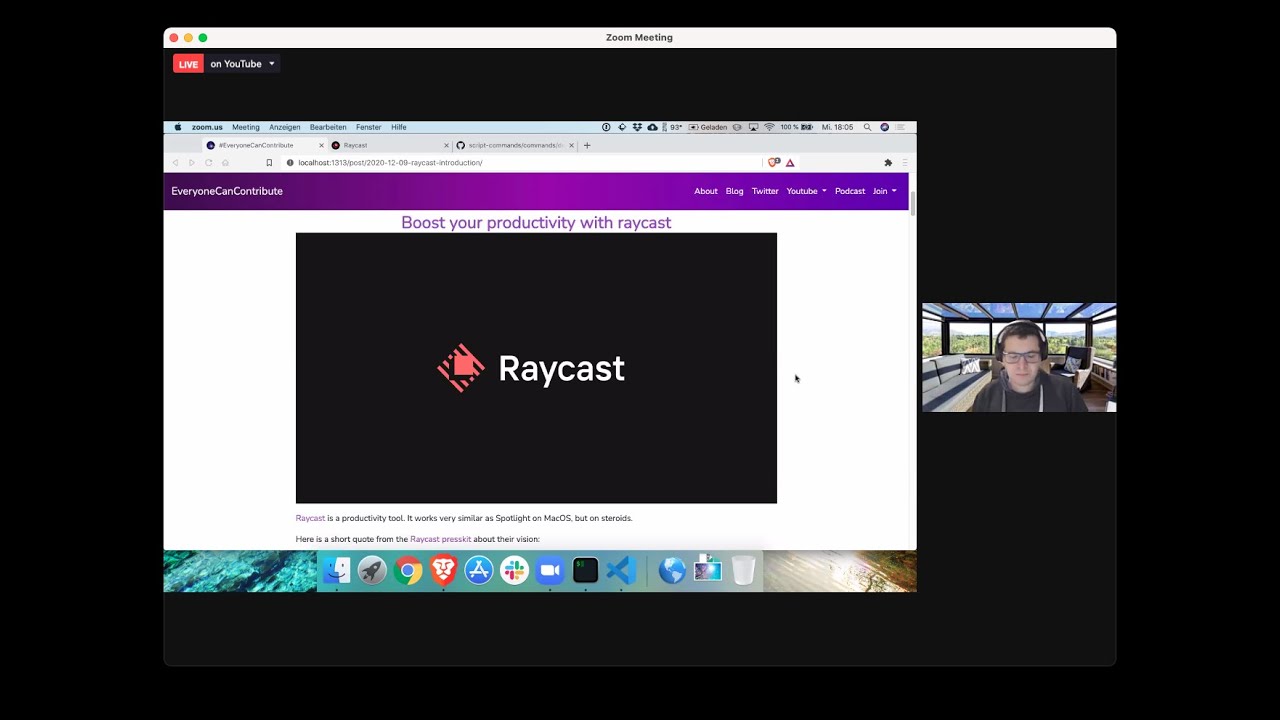Open the cloud upload menu bar icon
1280x720 pixels.
pos(652,127)
